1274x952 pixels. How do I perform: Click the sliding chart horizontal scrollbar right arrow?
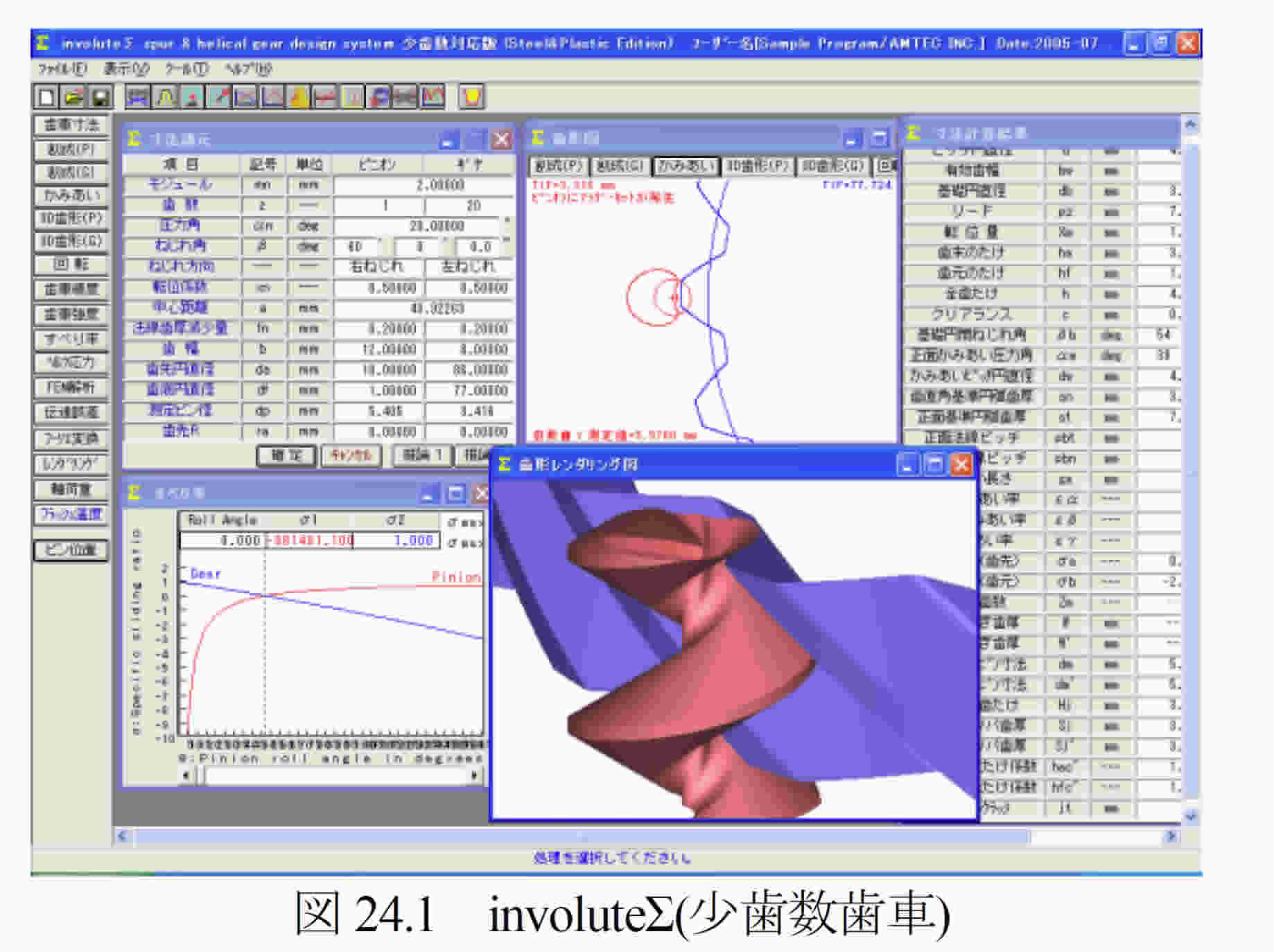click(x=475, y=776)
